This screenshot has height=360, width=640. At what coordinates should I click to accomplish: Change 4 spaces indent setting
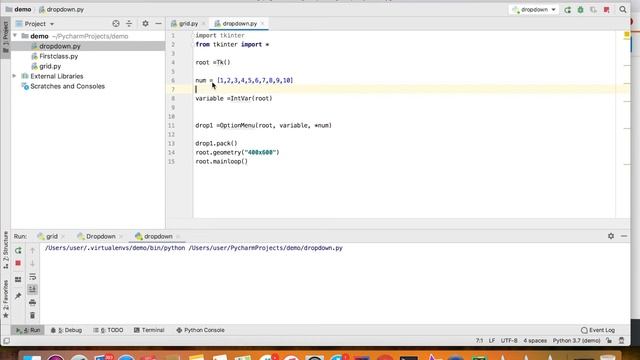pos(535,340)
